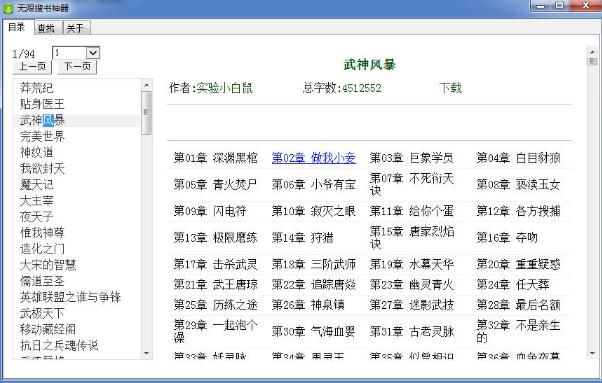The height and width of the screenshot is (383, 602).
Task: Select book 武极天下 in list
Action: 42,313
